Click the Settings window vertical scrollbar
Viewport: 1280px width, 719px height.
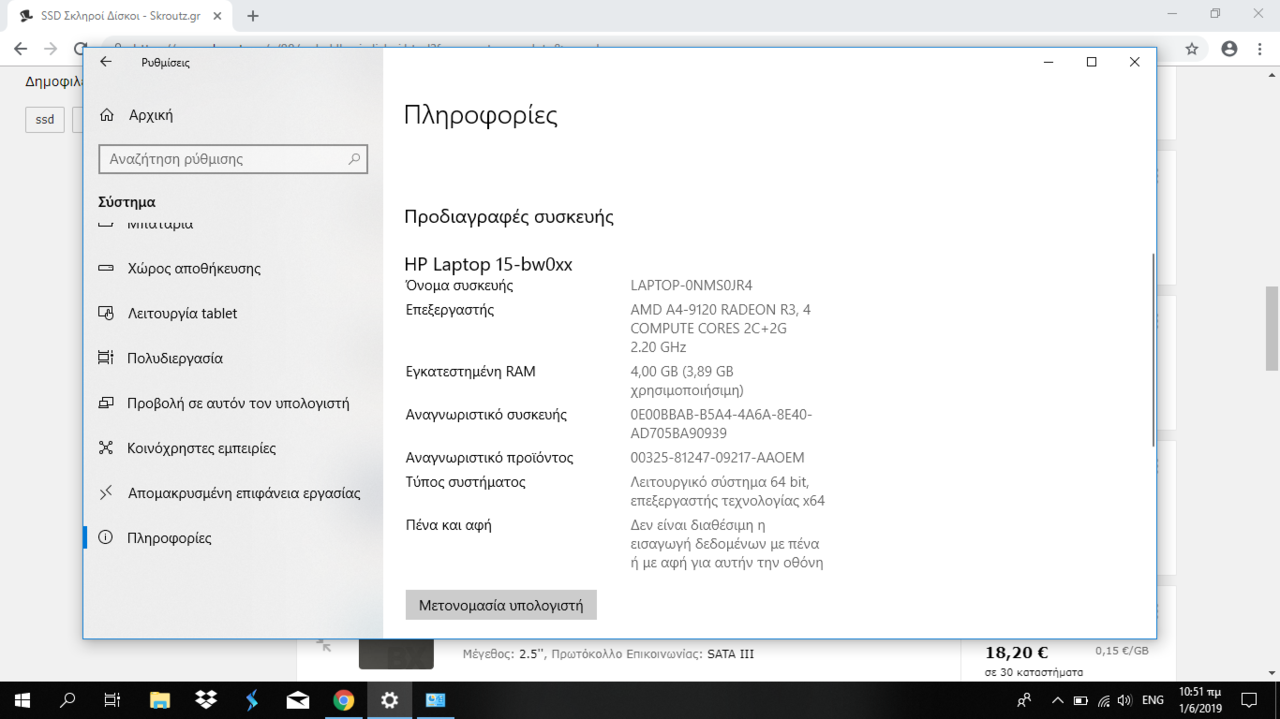tap(1153, 349)
